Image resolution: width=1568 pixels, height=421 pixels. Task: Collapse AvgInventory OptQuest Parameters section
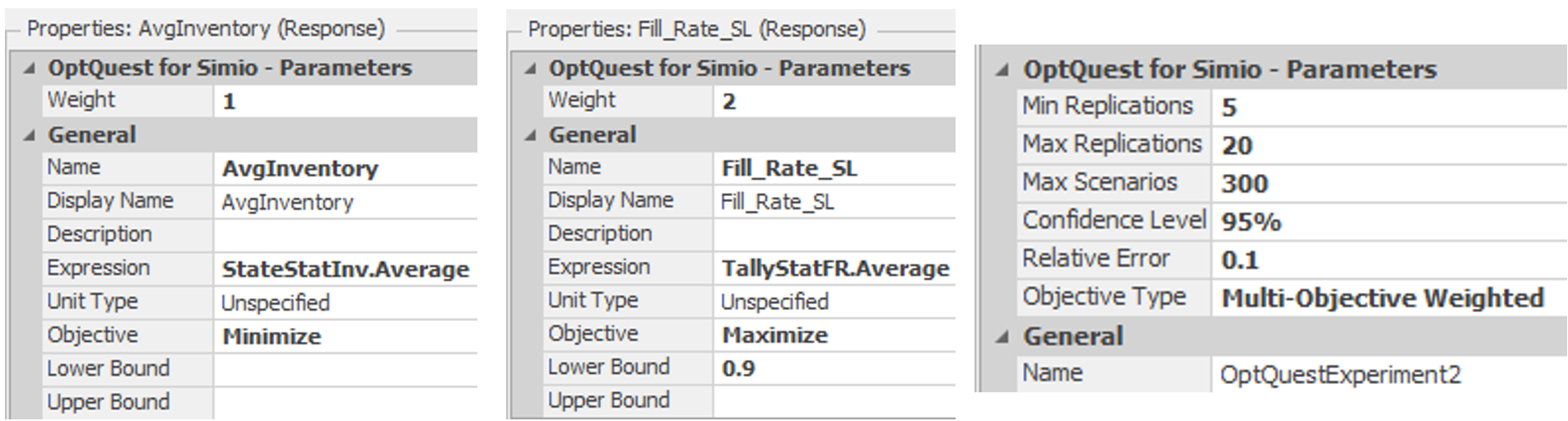click(x=30, y=68)
